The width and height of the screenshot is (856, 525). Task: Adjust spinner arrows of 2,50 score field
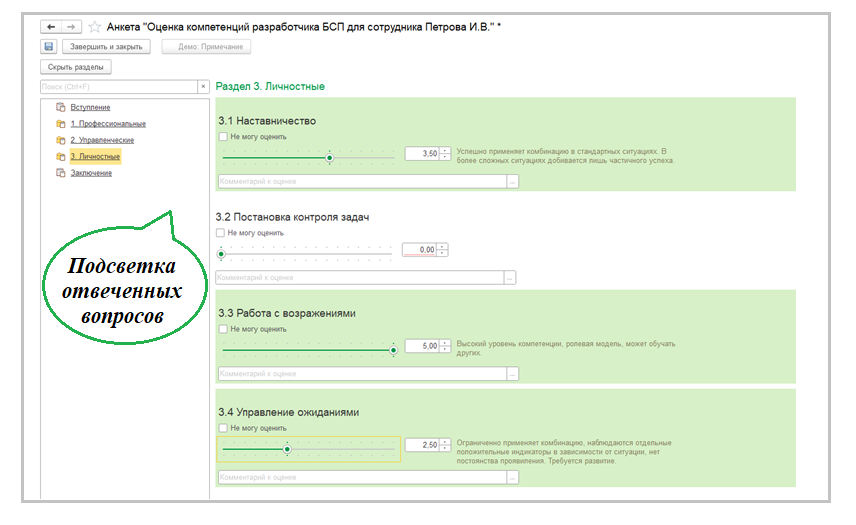pos(445,444)
